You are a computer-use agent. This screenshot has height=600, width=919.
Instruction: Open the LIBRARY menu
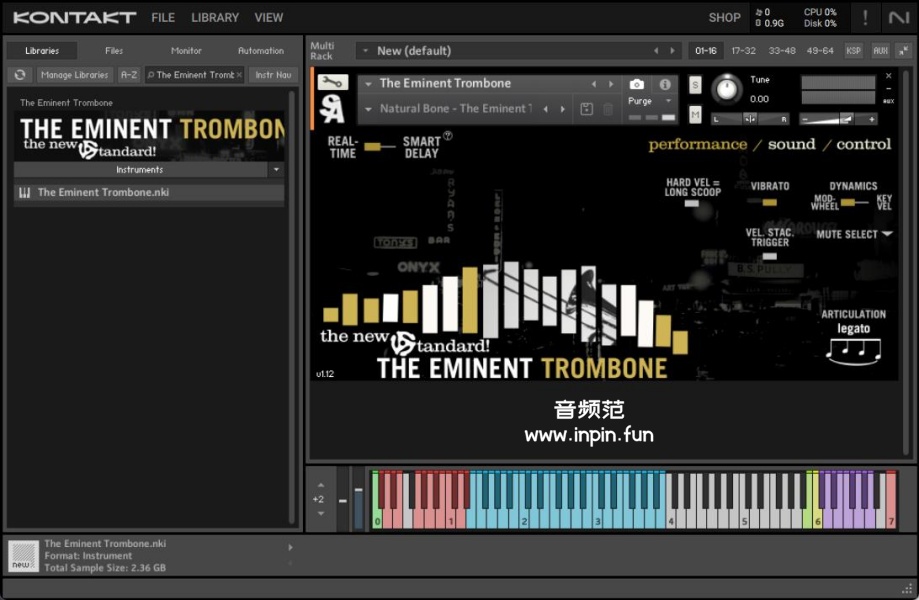click(215, 18)
